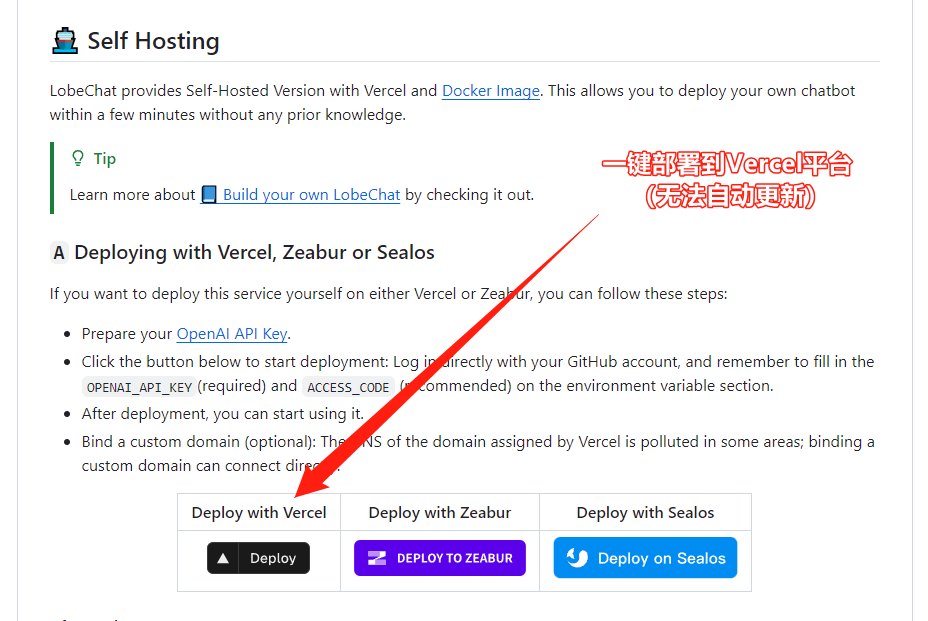Click the letter A badge icon
Viewport: 928px width, 621px height.
[x=59, y=253]
